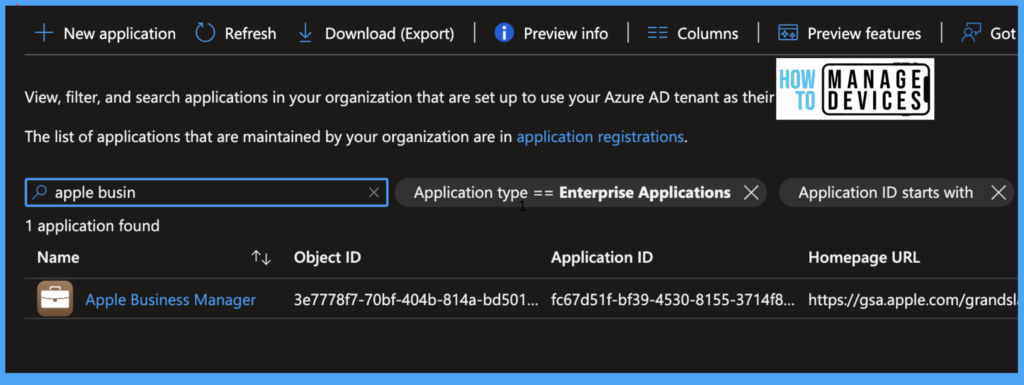Click the 1 application found text
The image size is (1024, 385).
[92, 226]
